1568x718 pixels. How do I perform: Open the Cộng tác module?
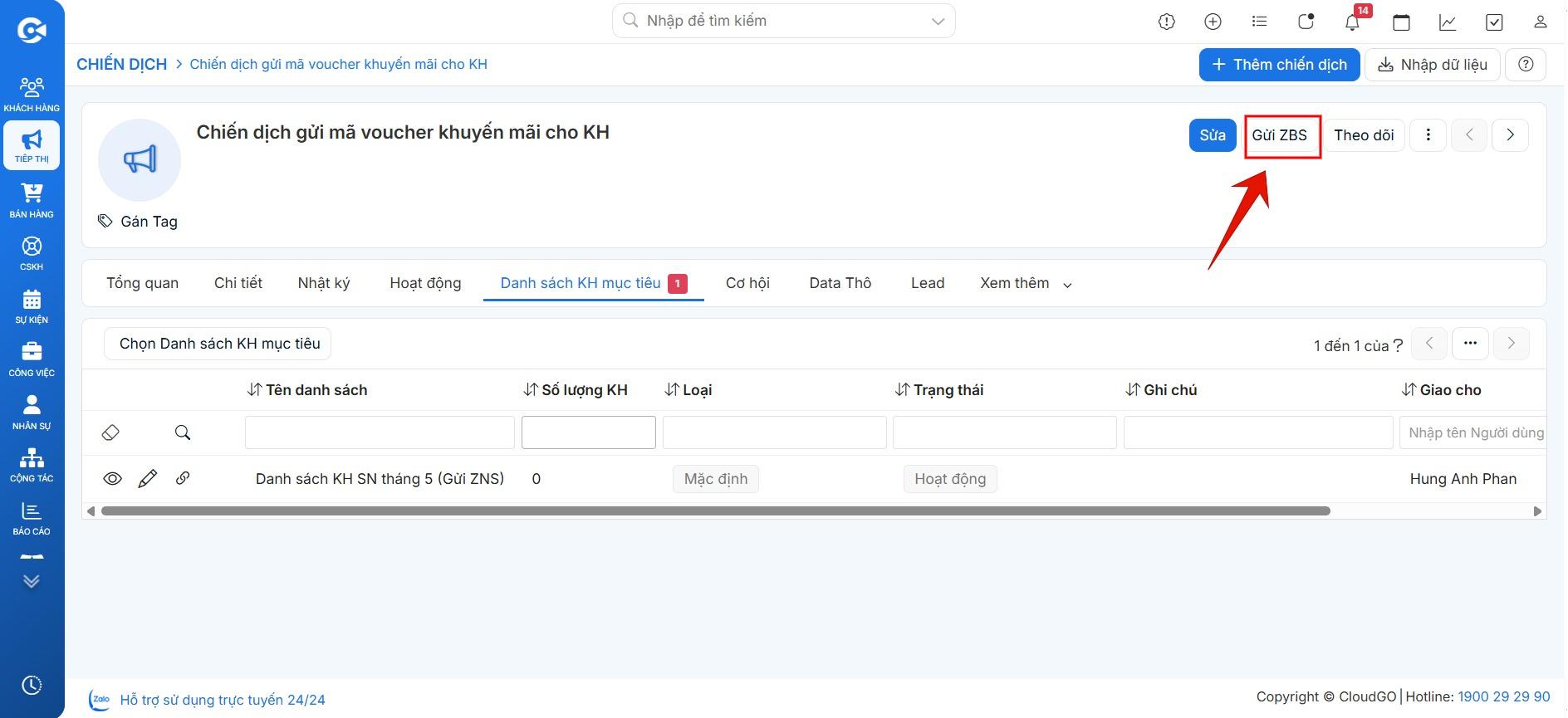click(32, 465)
